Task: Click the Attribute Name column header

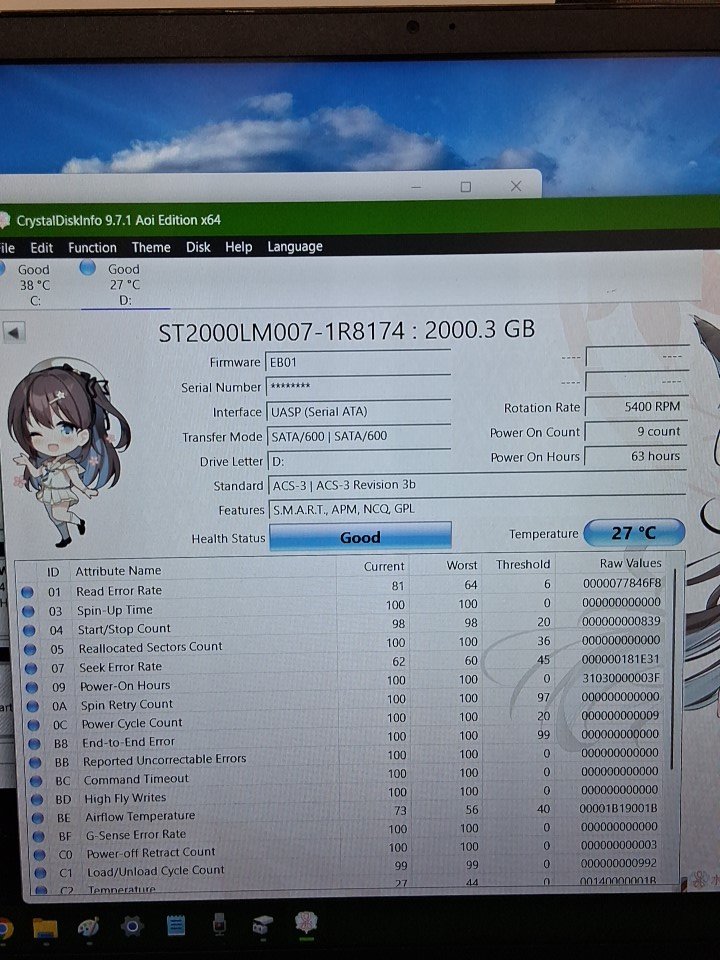Action: 119,571
